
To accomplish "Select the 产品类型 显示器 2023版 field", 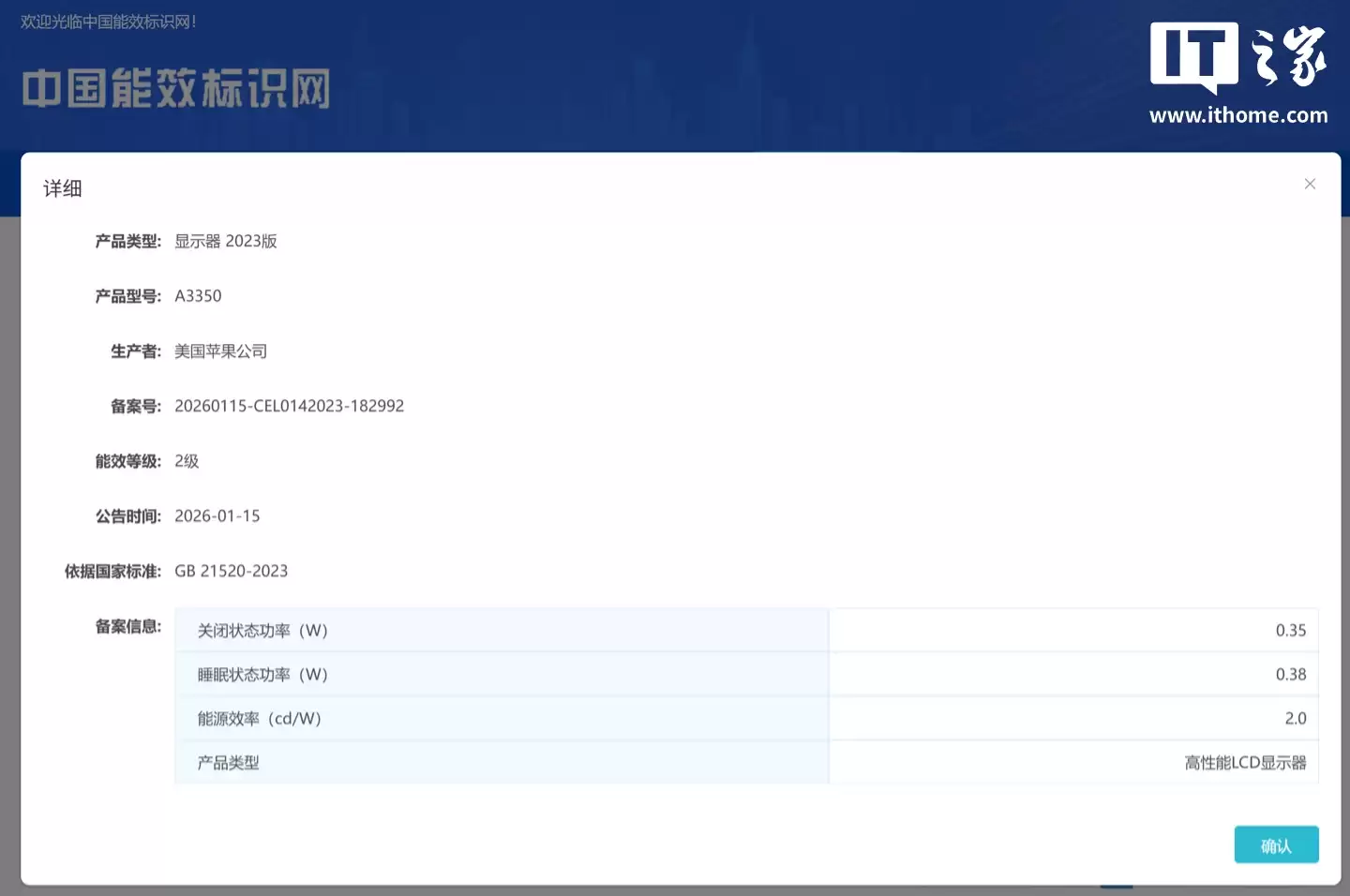I will 226,241.
